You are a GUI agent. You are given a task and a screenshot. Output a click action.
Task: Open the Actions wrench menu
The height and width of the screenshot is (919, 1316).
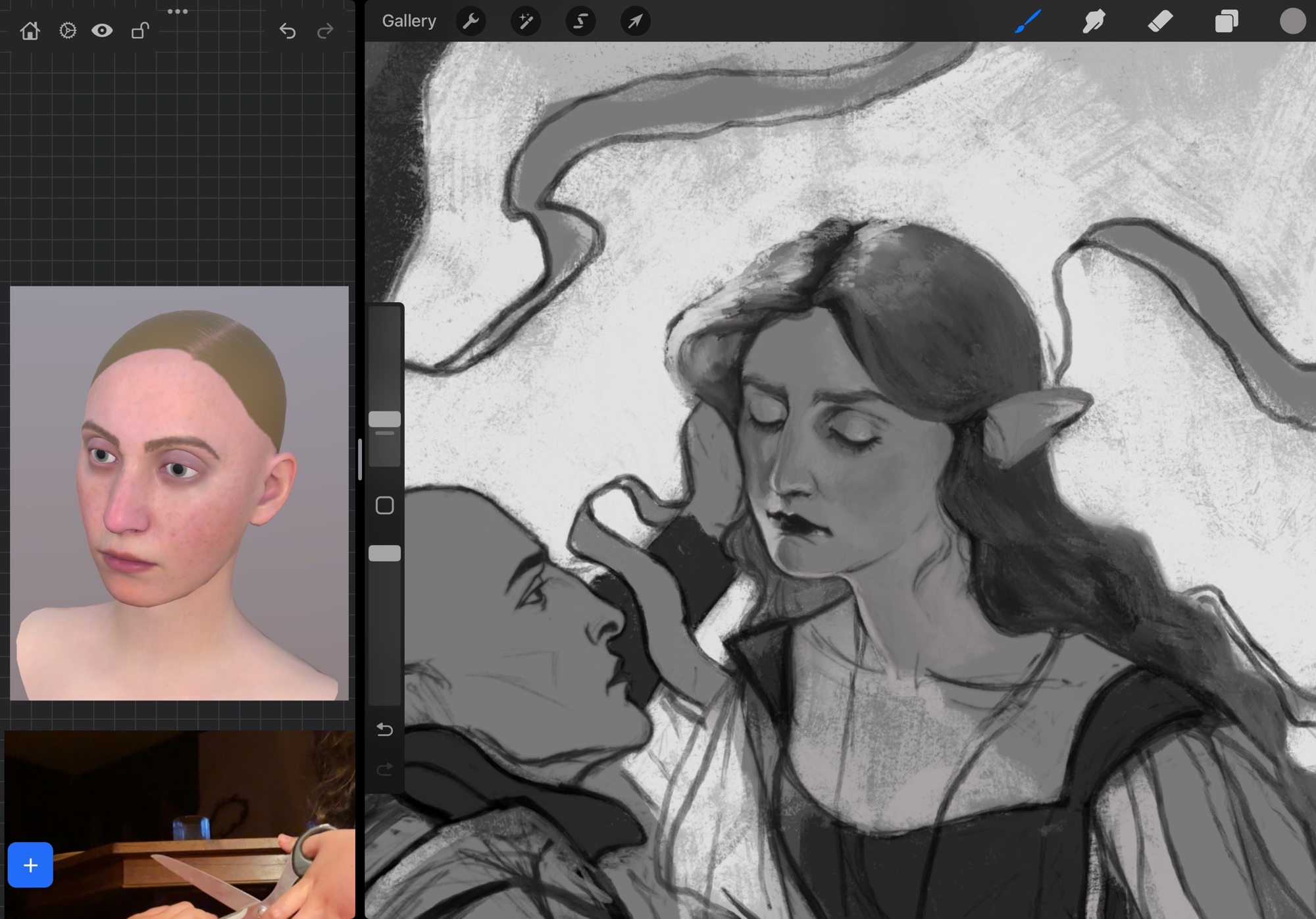pyautogui.click(x=470, y=22)
